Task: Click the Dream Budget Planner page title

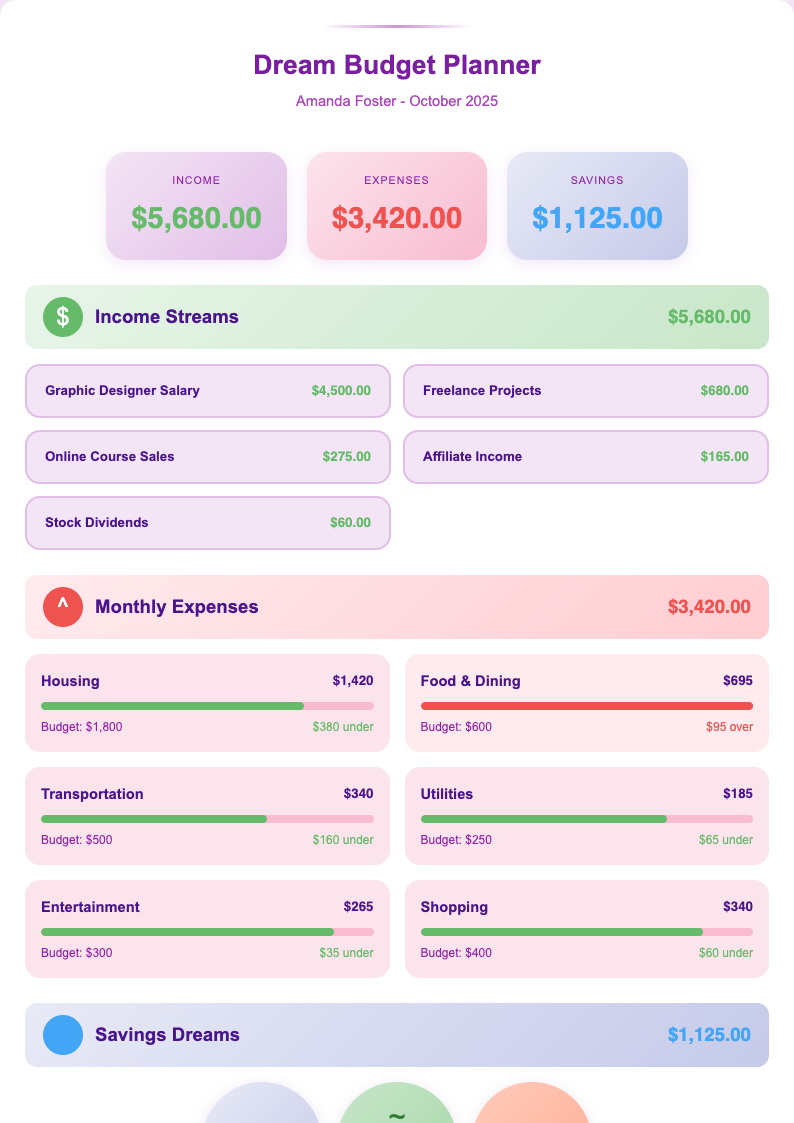Action: pos(396,65)
